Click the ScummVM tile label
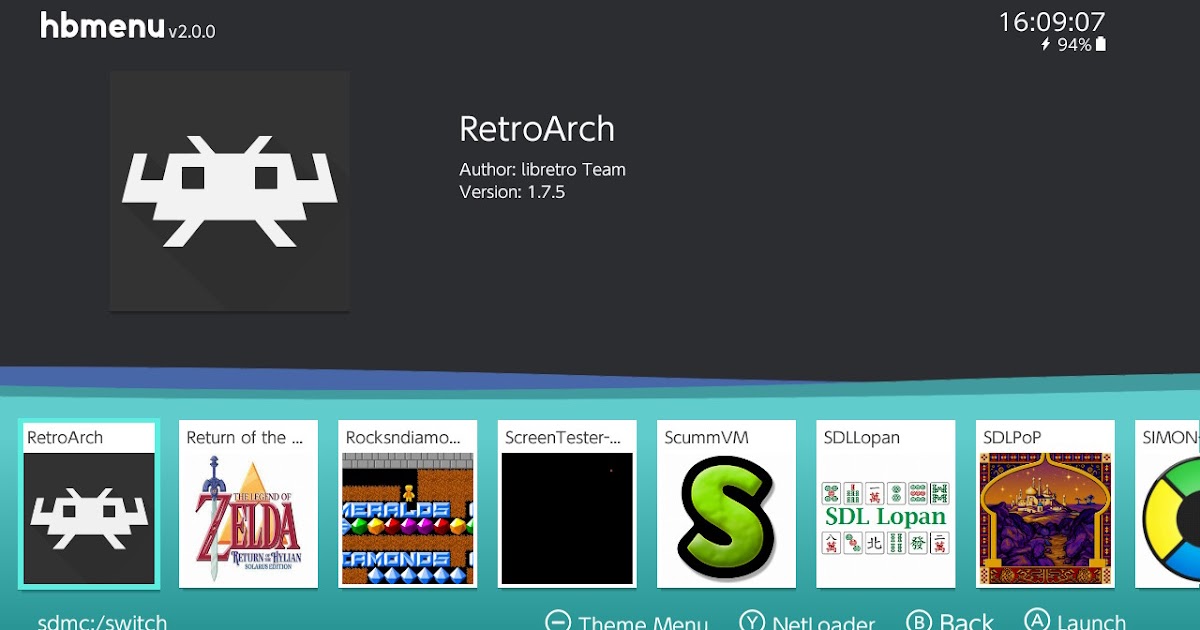Image resolution: width=1200 pixels, height=630 pixels. coord(706,438)
